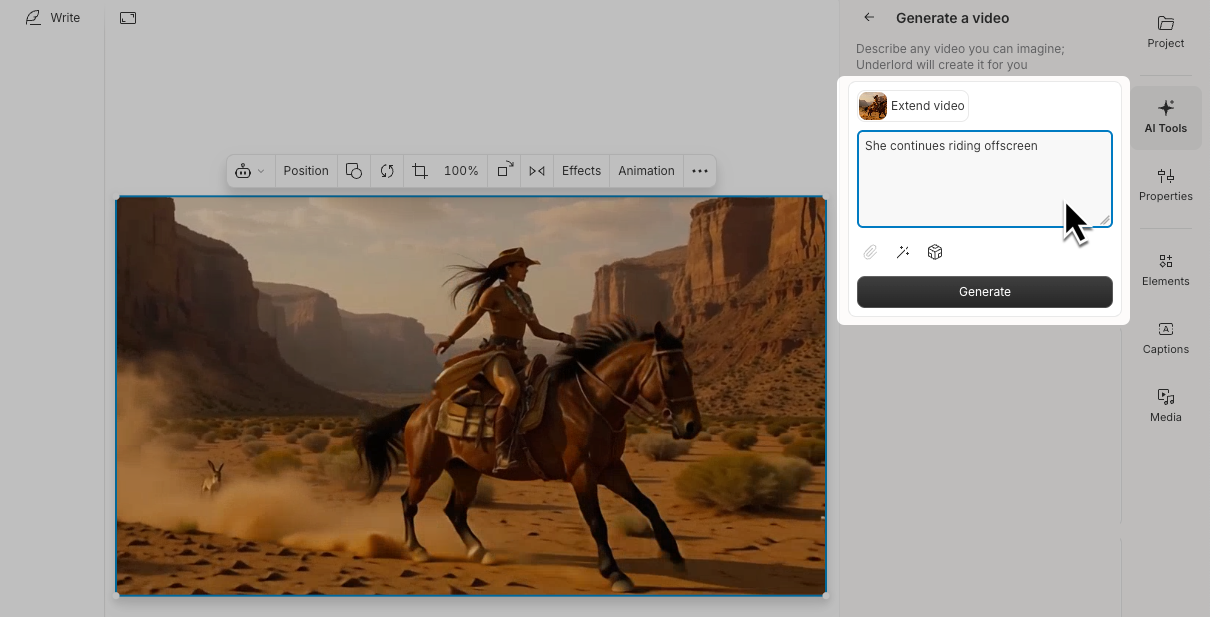The width and height of the screenshot is (1210, 617).
Task: Click the resize corner icon in the toolbar
Action: pyautogui.click(x=506, y=171)
